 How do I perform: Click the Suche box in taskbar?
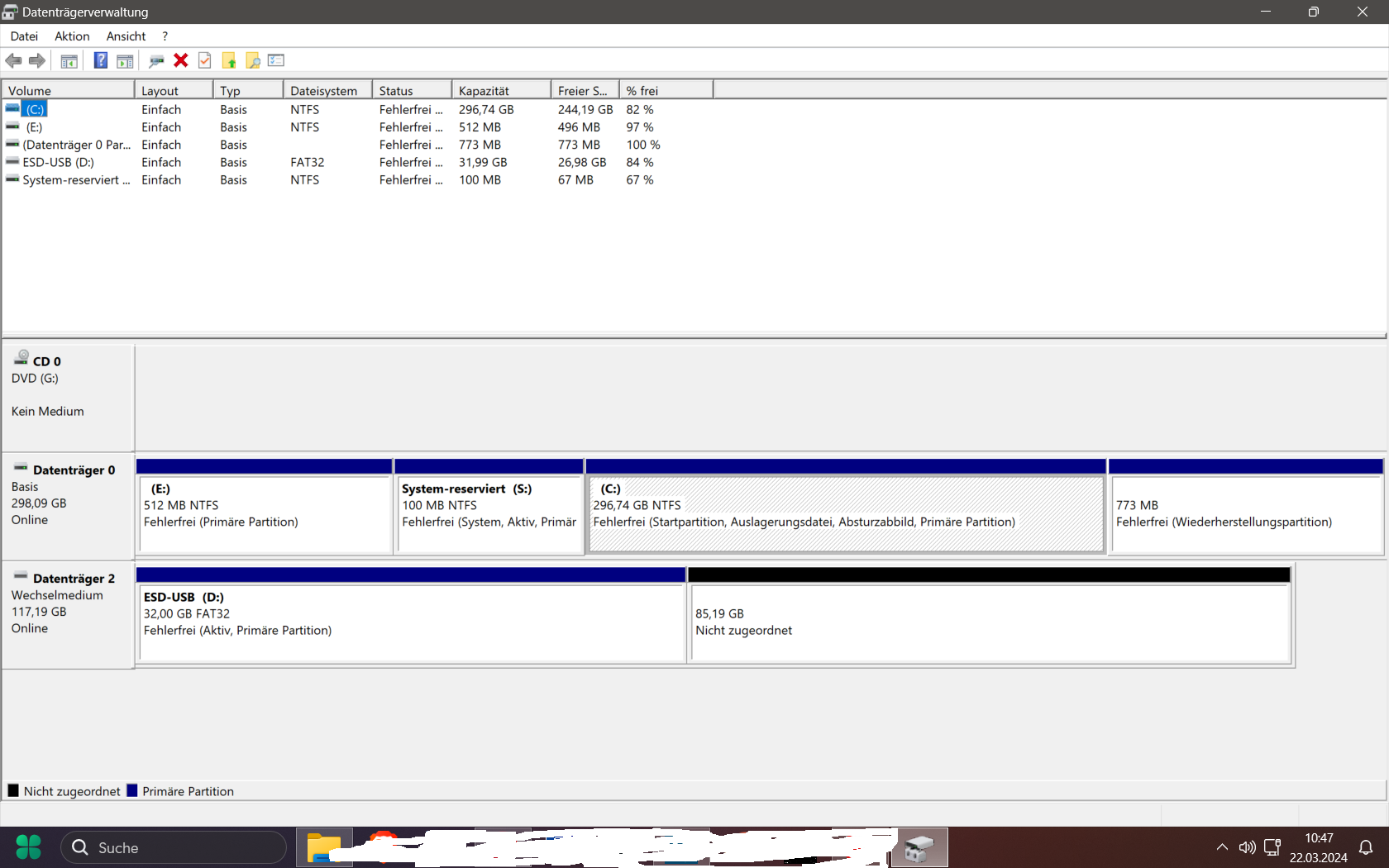click(174, 847)
